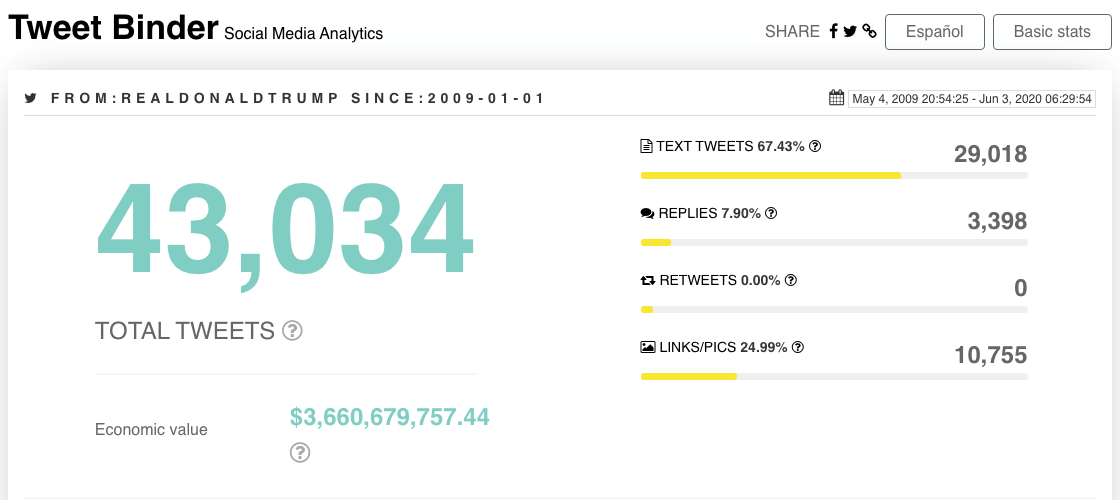
Task: Click help icon below Economic value
Action: 300,452
